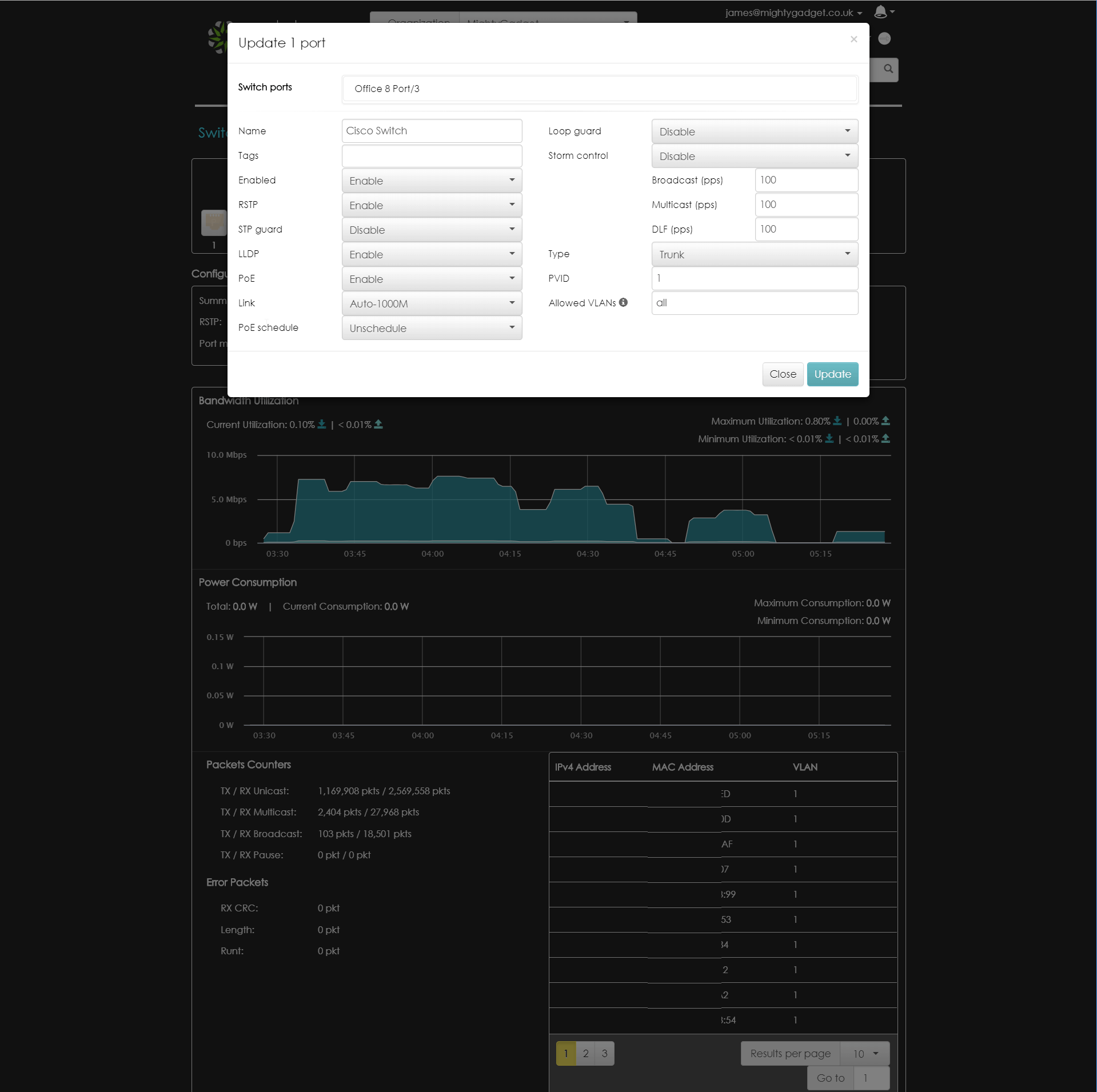1097x1092 pixels.
Task: Expand the Loop guard dropdown
Action: [754, 131]
